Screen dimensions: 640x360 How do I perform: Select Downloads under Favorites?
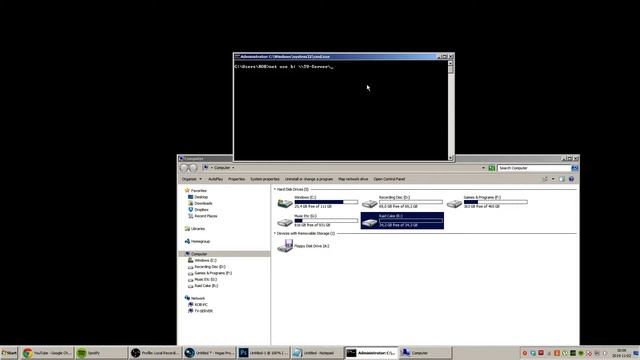(203, 203)
